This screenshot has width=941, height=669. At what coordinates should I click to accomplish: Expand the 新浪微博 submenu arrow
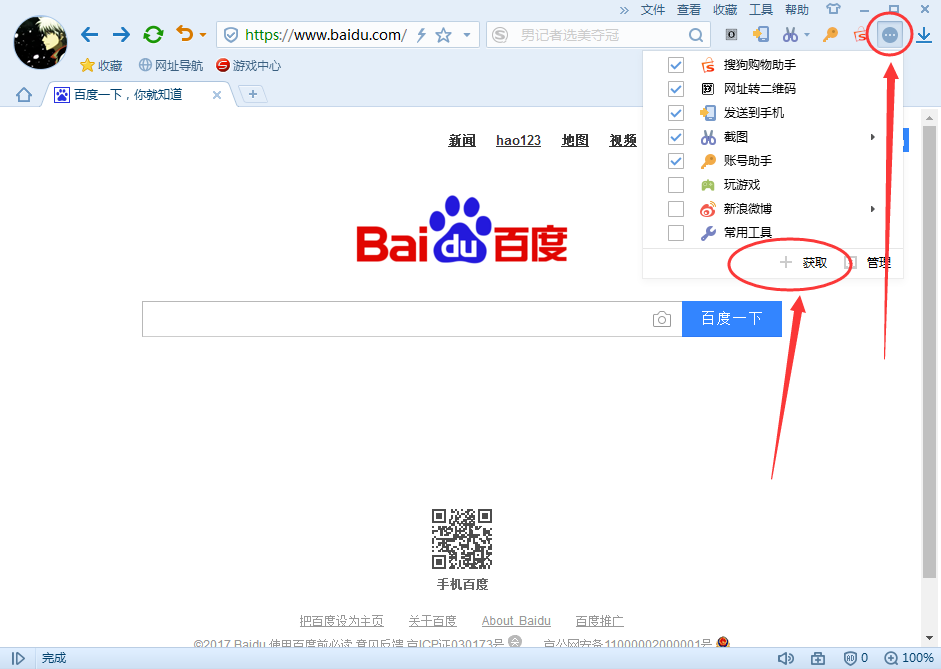[873, 208]
